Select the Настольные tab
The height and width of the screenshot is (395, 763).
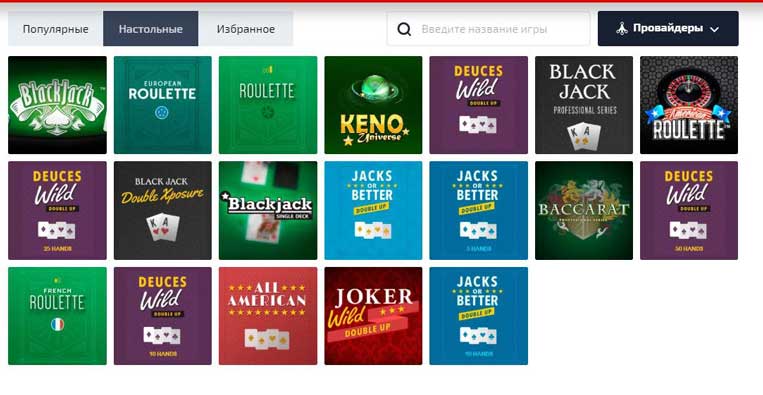[151, 29]
